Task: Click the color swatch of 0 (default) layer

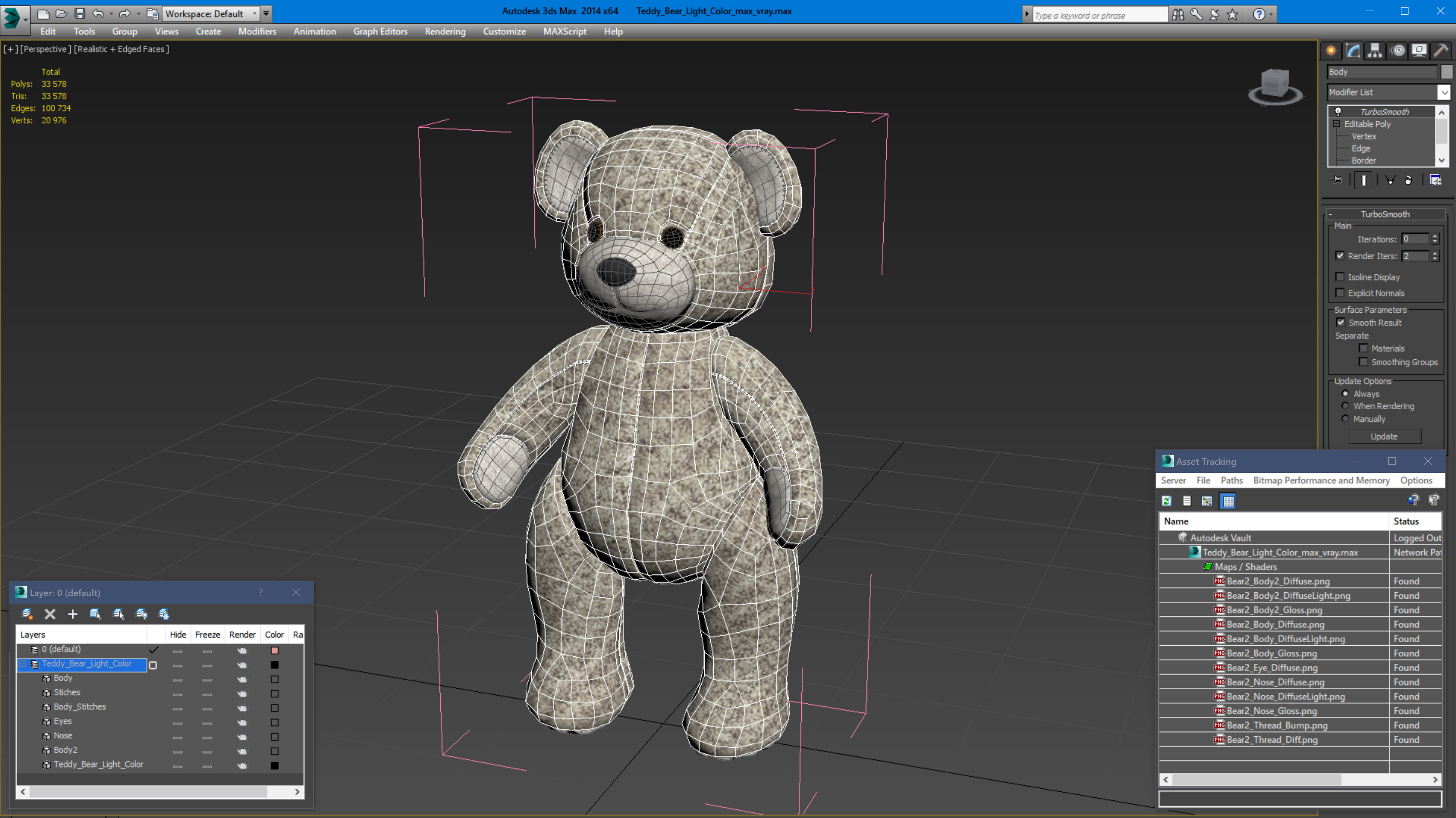Action: click(275, 650)
